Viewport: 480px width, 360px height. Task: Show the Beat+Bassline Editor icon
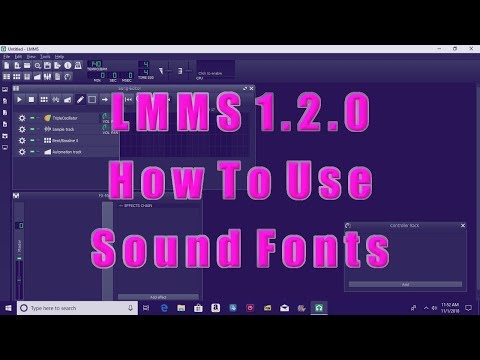[17, 77]
